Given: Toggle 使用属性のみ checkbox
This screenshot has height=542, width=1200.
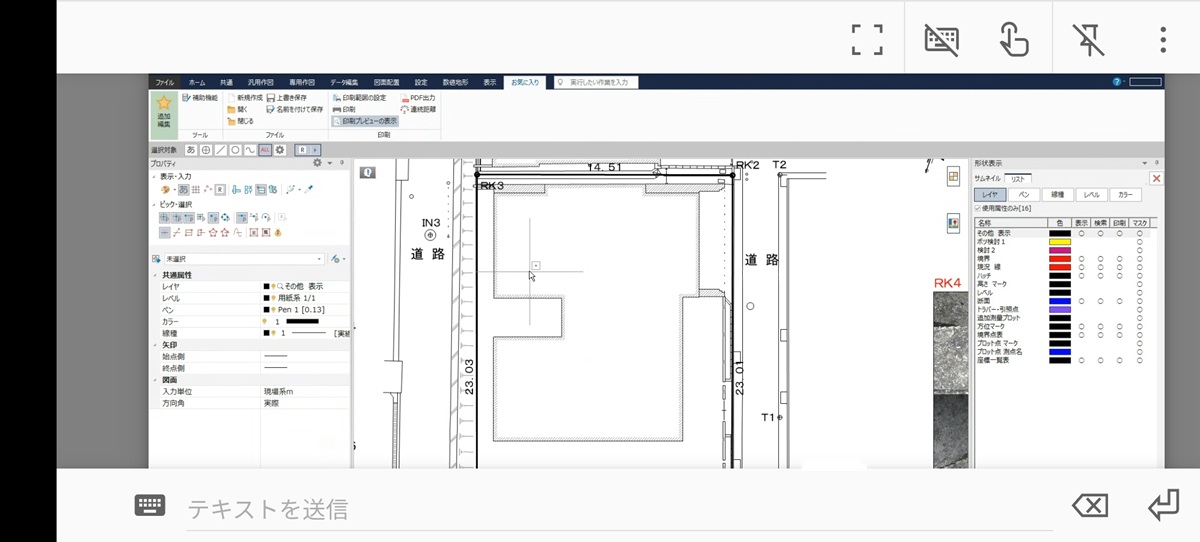Looking at the screenshot, I should coord(978,208).
